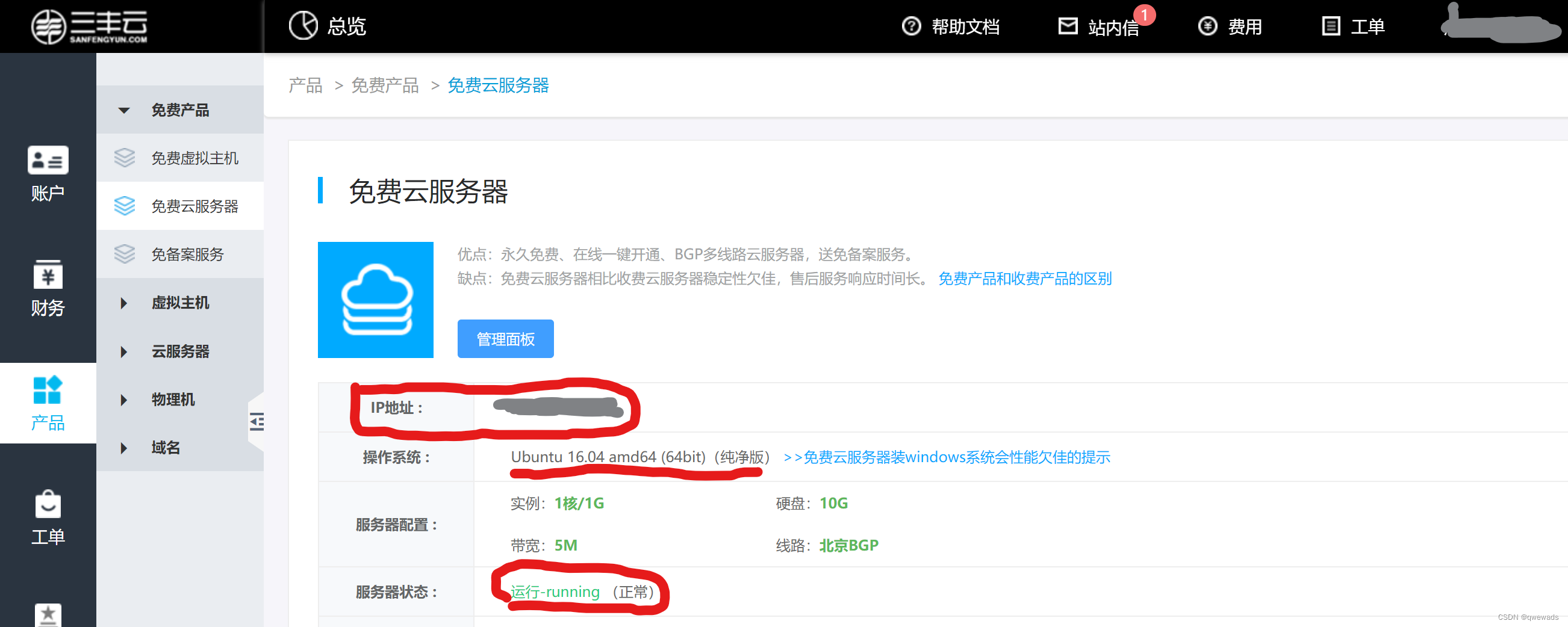
Task: Click the 费用 yen coin icon
Action: 1208,26
